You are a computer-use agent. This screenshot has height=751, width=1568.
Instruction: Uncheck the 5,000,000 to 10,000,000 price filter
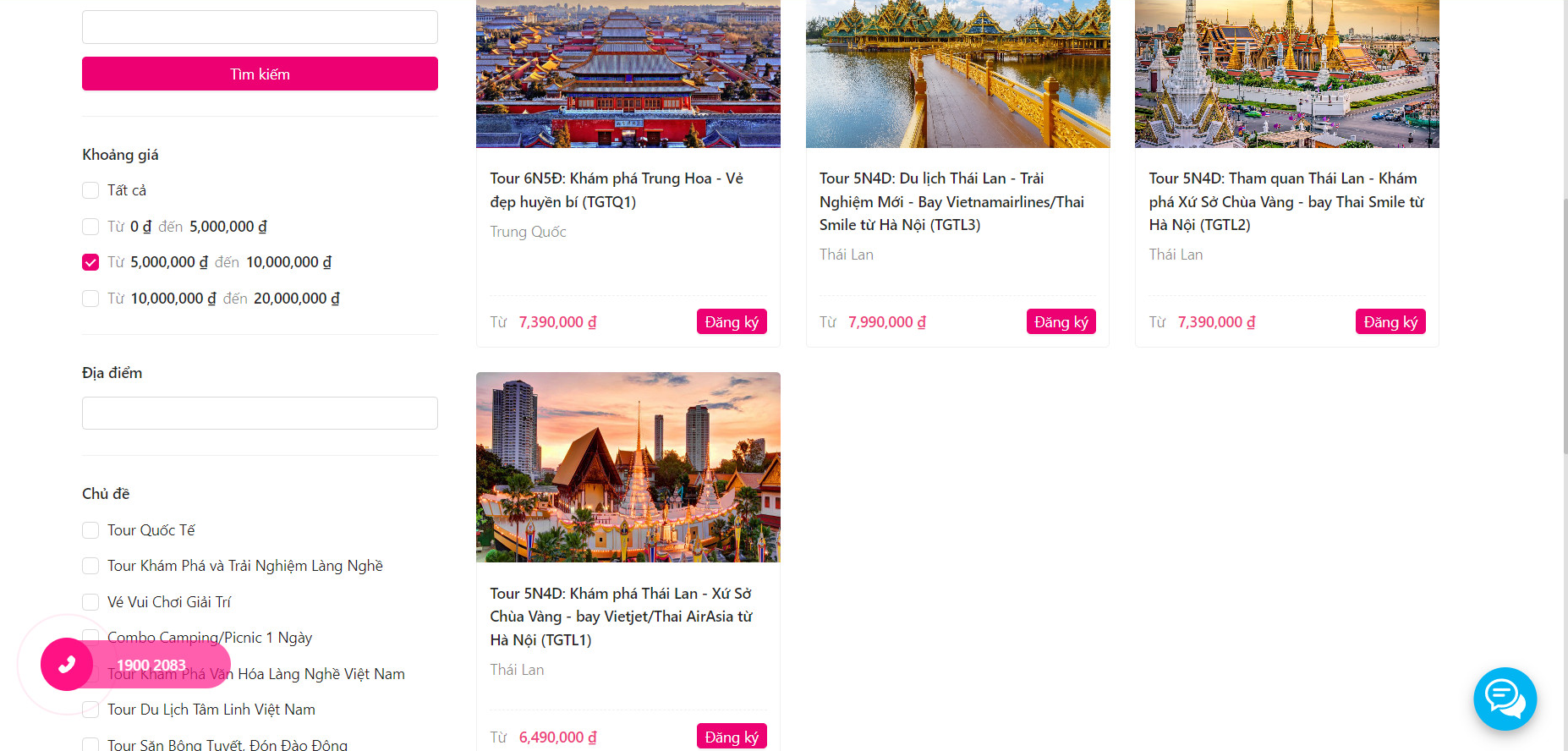[90, 262]
